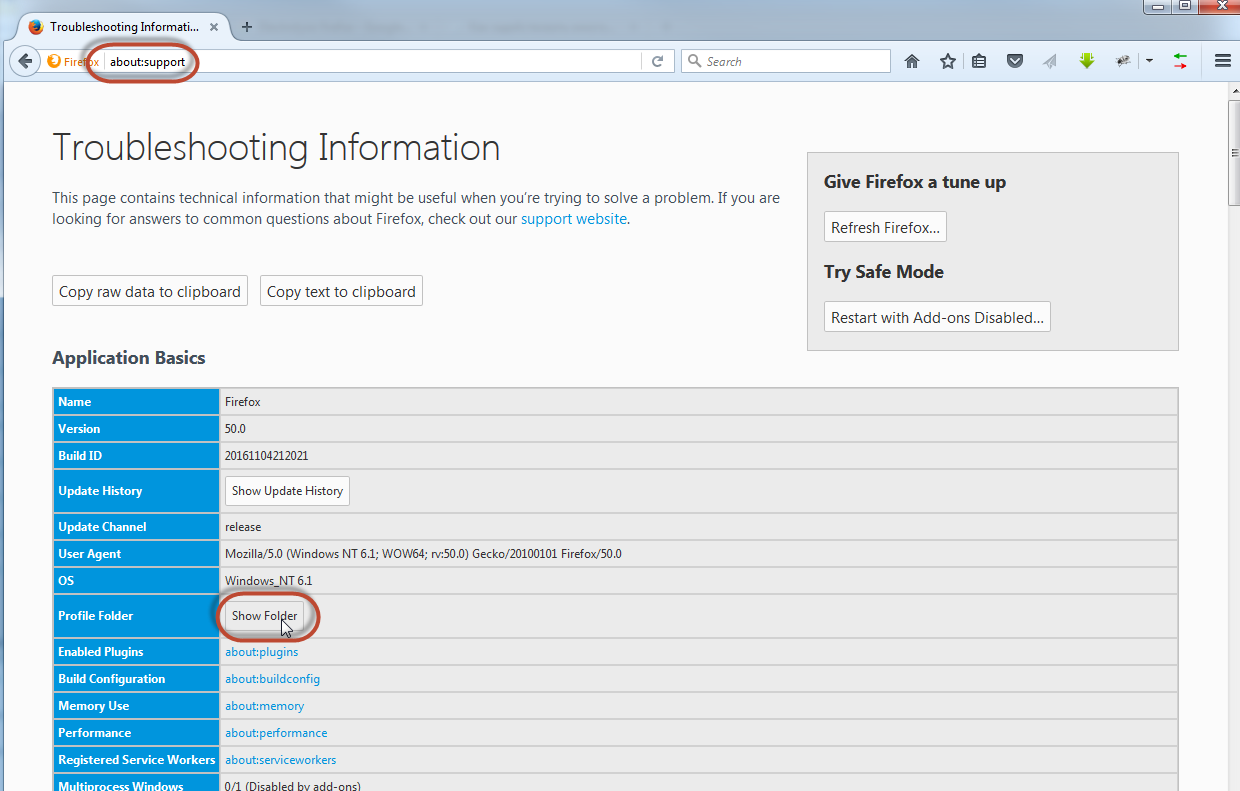Click the vertical scrollbar thumb
The width and height of the screenshot is (1240, 791).
[1234, 151]
